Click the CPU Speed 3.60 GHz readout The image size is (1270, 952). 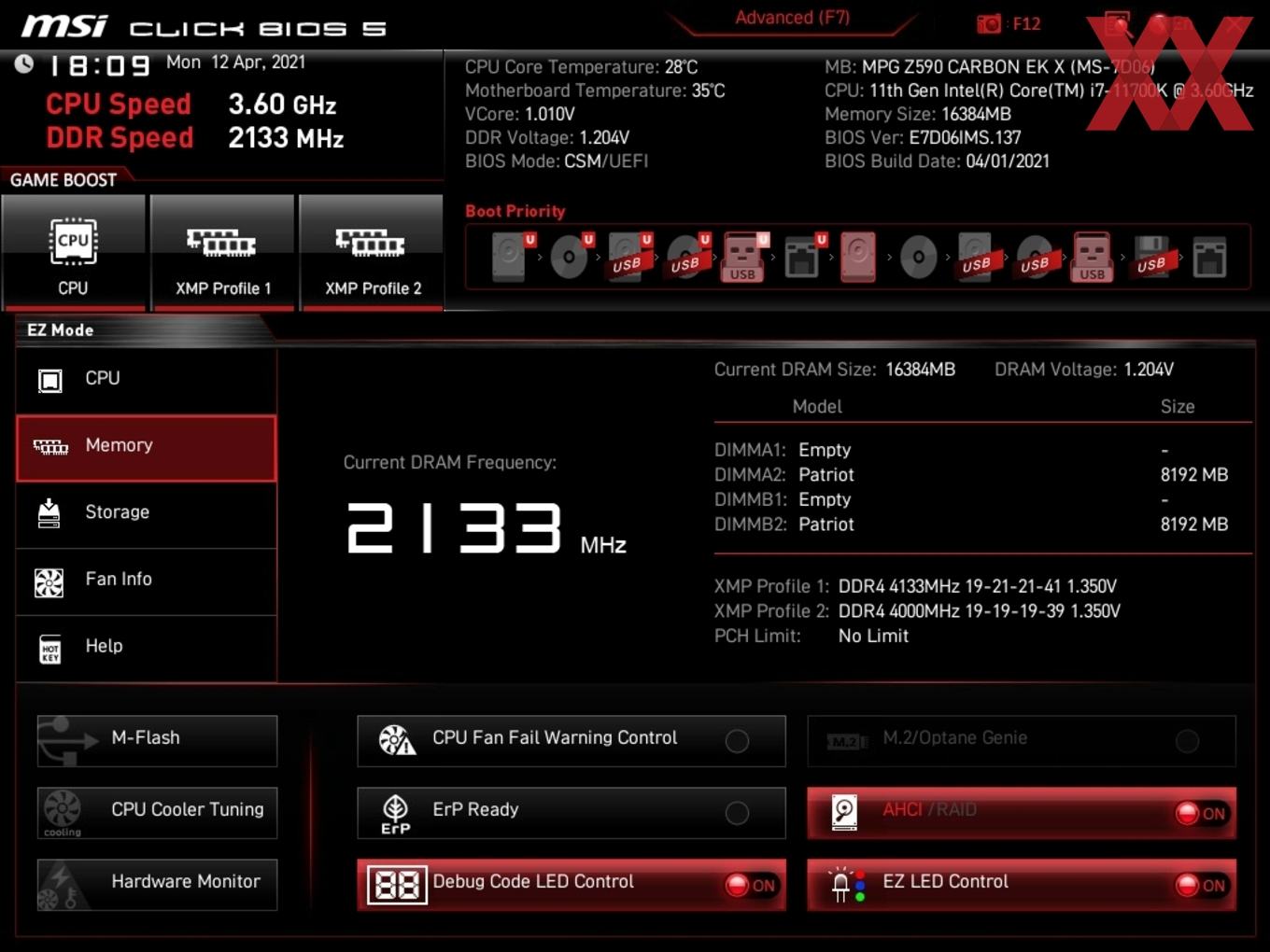coord(190,105)
